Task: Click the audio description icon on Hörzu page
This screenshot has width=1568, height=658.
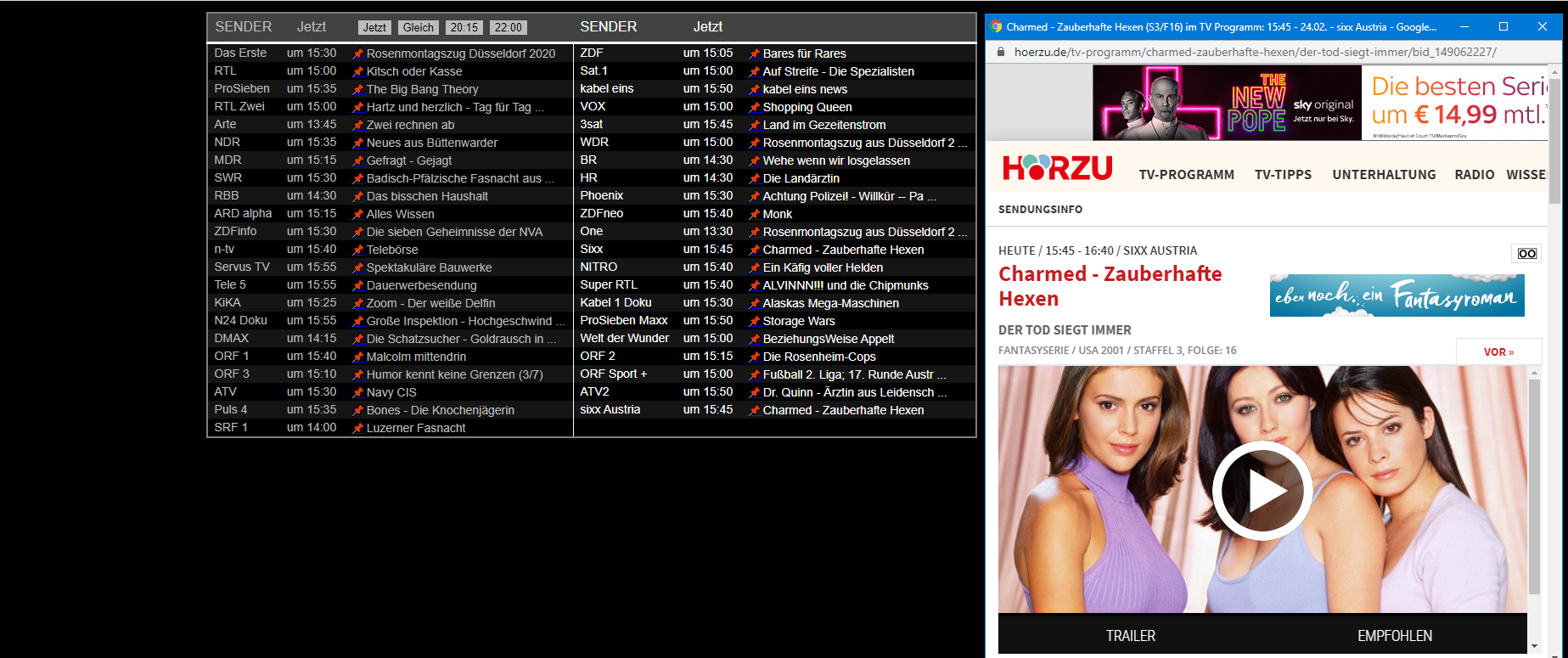Action: pos(1526,253)
